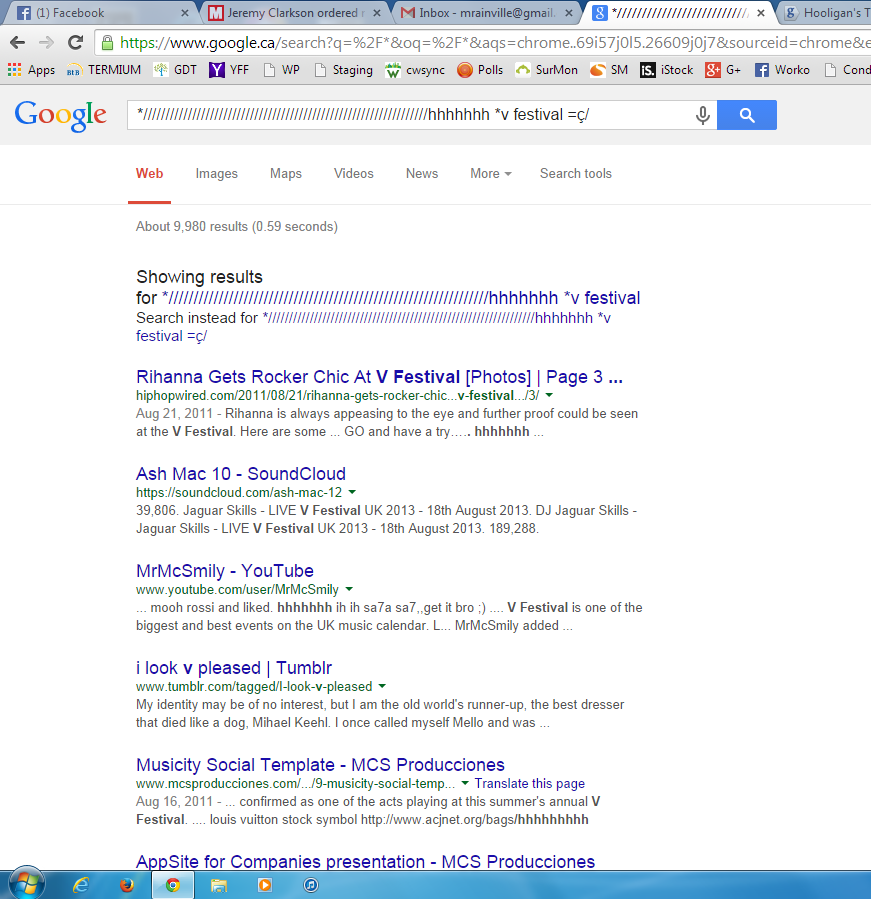This screenshot has height=899, width=871.
Task: Open AppSite for Companies presentation result
Action: [x=365, y=861]
